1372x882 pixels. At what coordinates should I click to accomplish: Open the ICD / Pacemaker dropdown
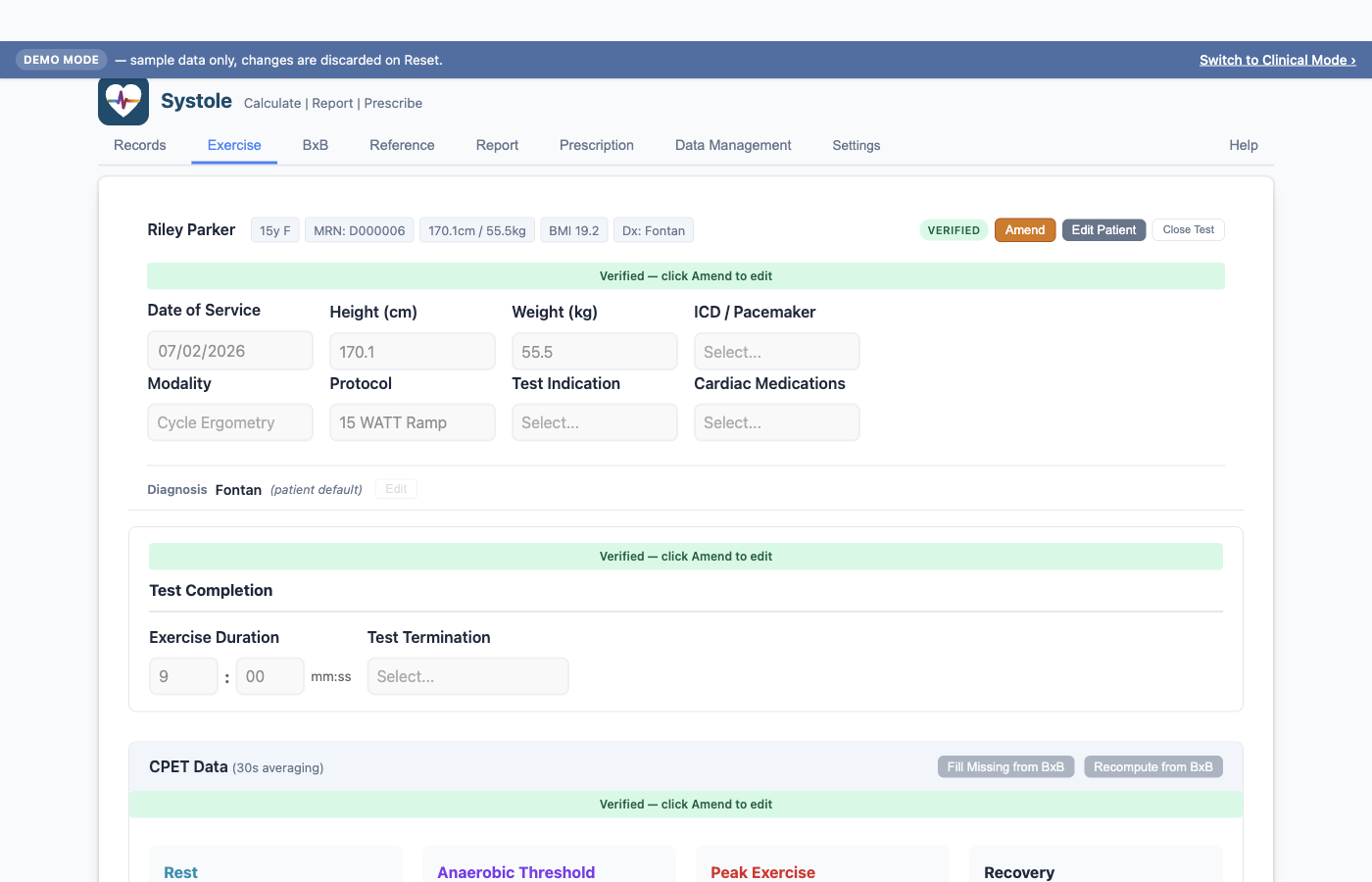777,352
